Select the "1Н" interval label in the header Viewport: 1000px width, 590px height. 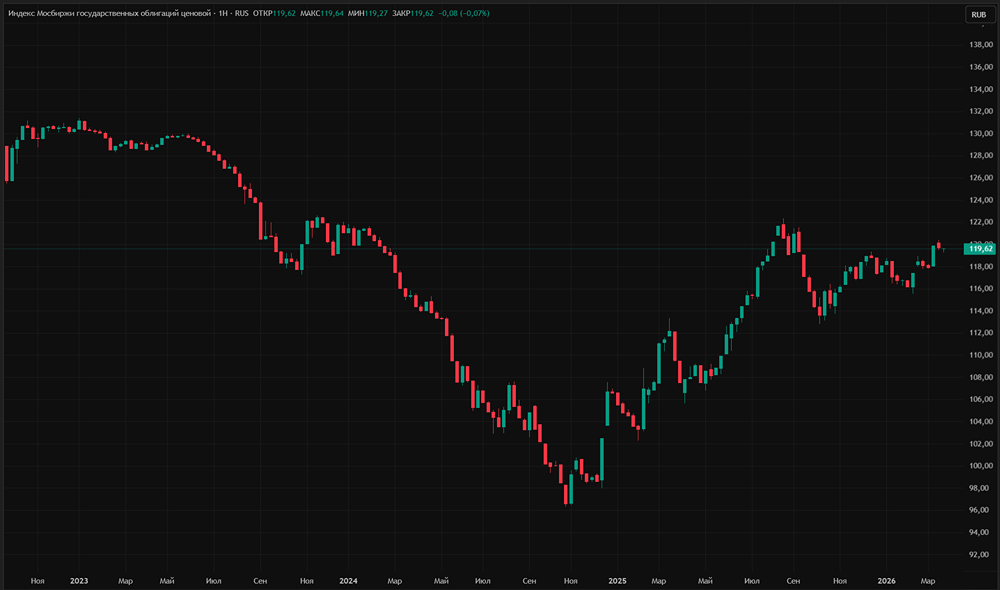pyautogui.click(x=223, y=13)
